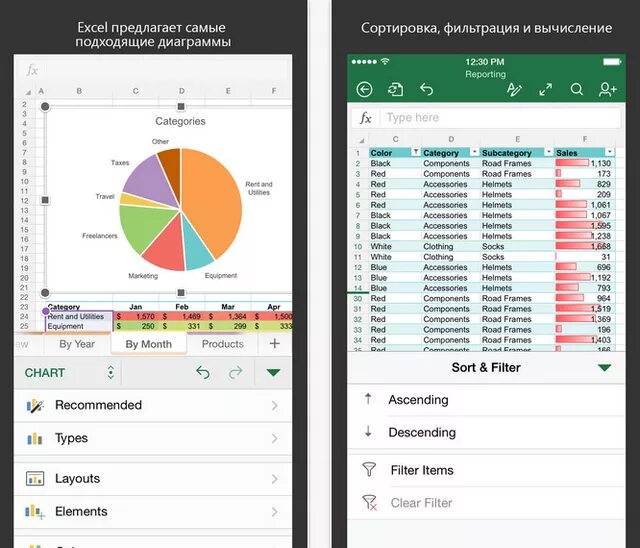Click the Ascending up arrow icon
Viewport: 640px width, 548px height.
pos(368,399)
